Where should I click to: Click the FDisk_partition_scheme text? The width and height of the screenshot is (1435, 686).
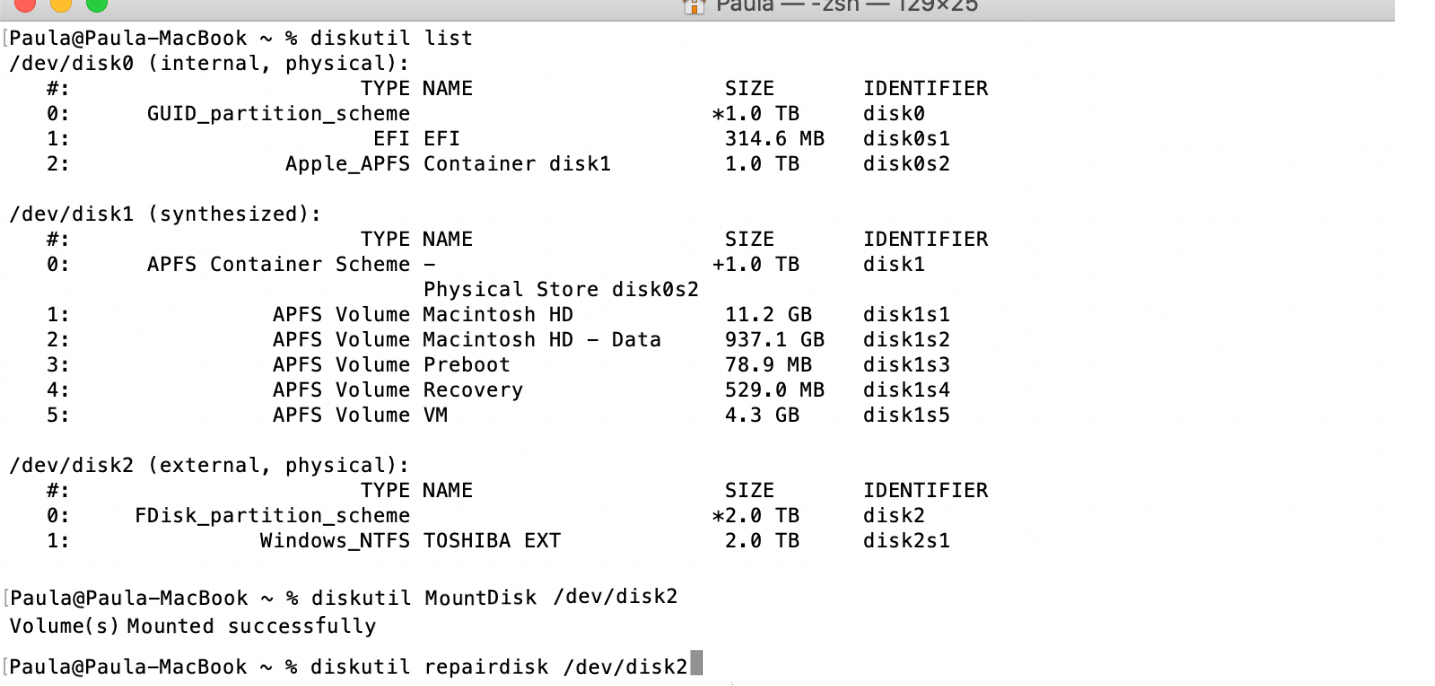272,516
